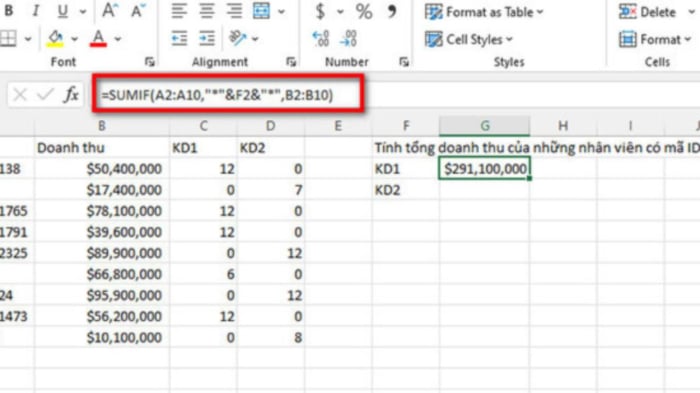This screenshot has width=700, height=393.
Task: Open Cell Styles menu
Action: [469, 40]
